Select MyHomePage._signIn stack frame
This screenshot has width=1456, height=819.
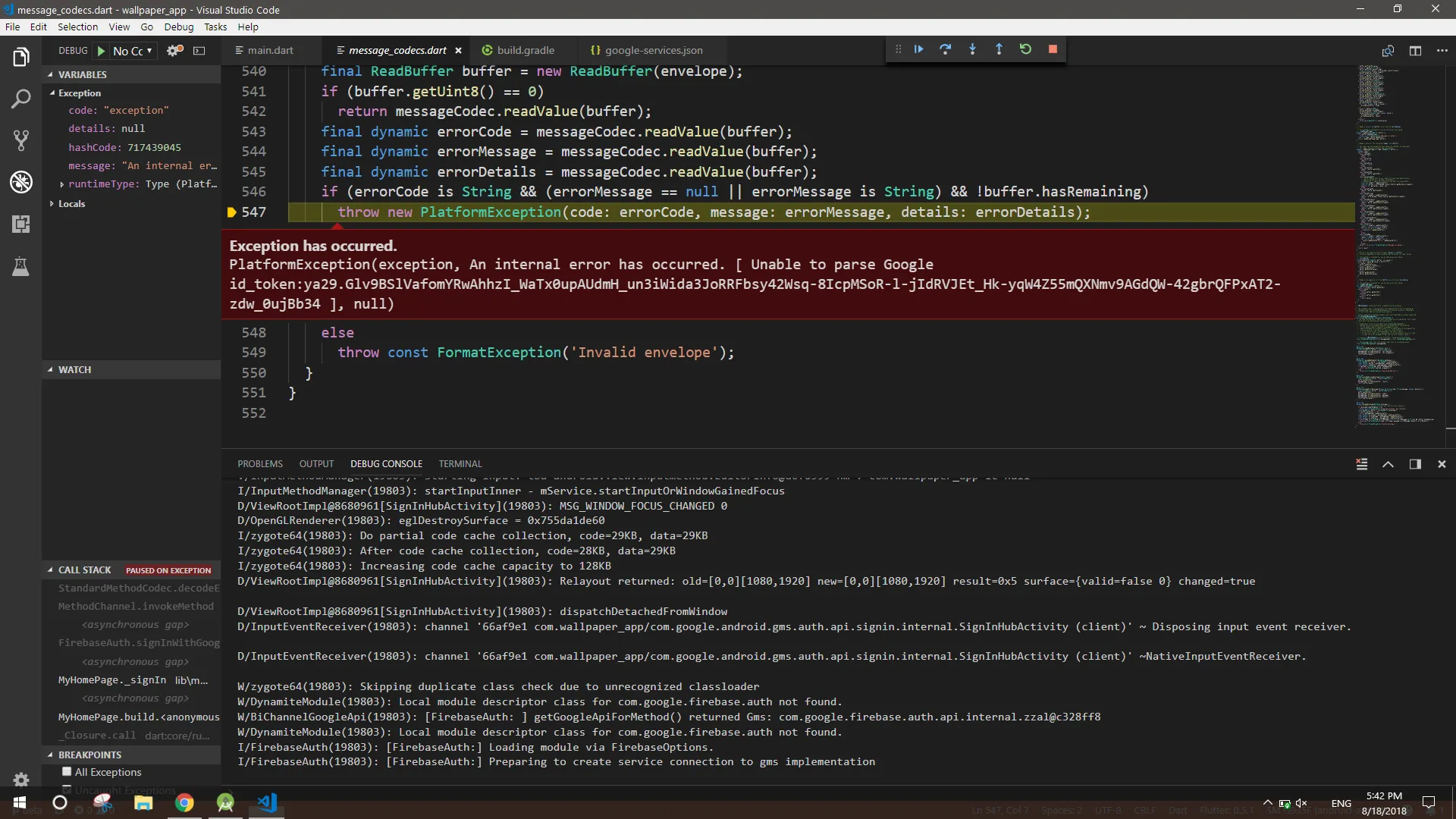112,680
